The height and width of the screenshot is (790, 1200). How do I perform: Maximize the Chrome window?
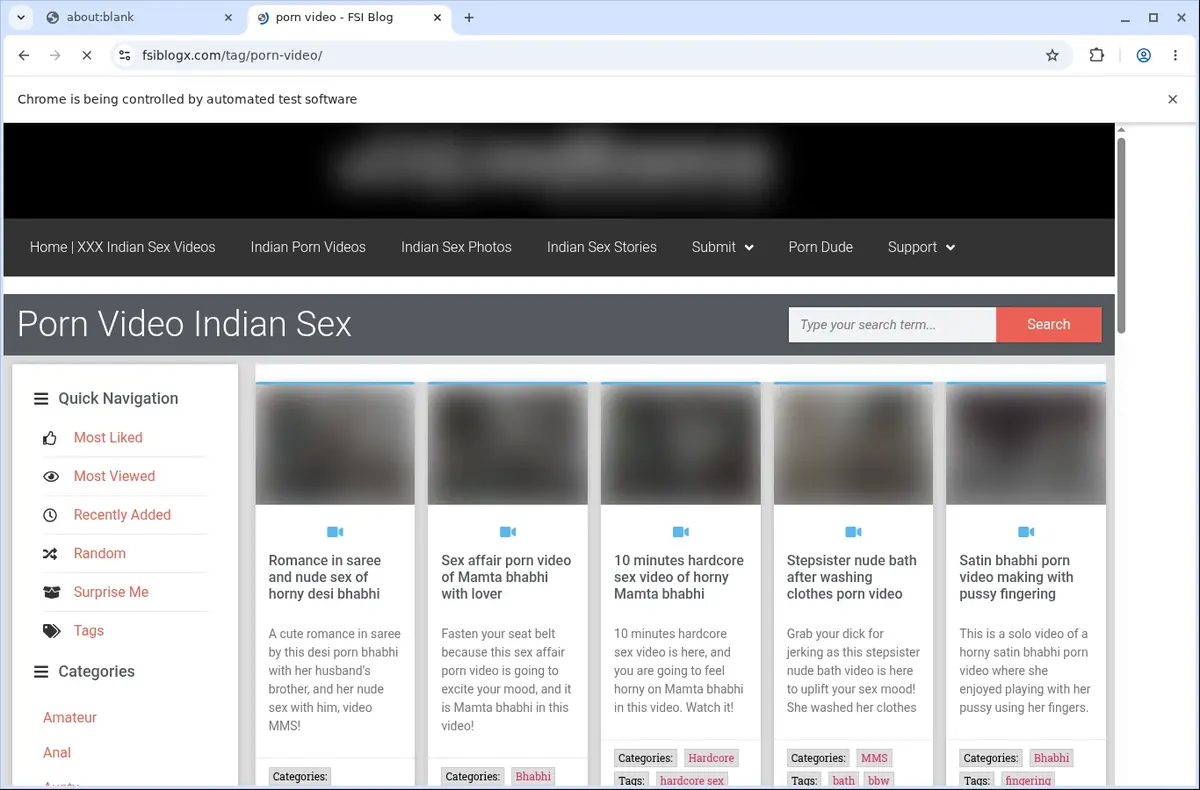1153,17
